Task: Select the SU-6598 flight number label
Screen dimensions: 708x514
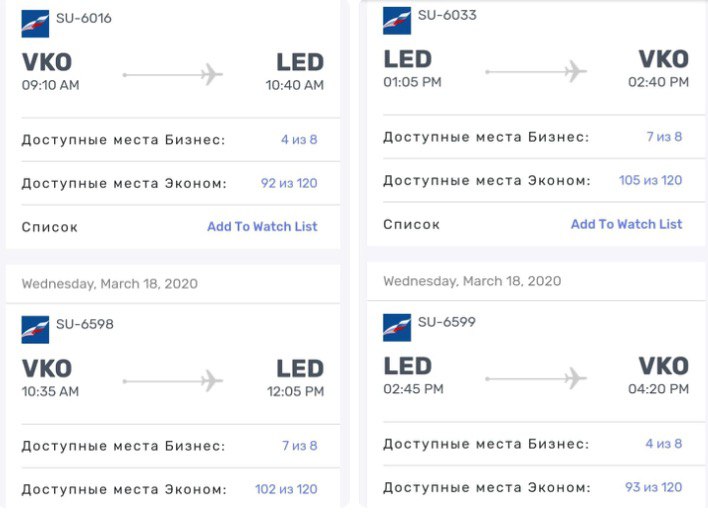Action: (85, 324)
